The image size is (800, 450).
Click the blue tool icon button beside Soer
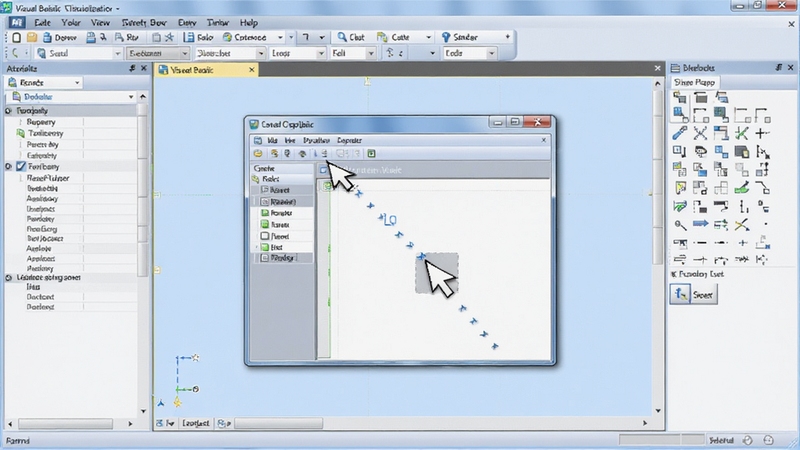click(680, 294)
